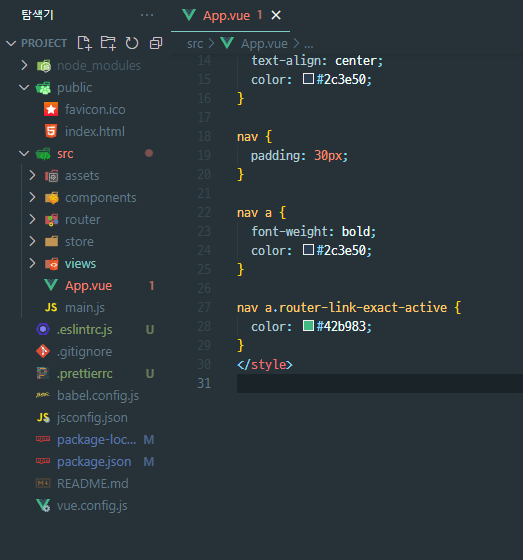The width and height of the screenshot is (523, 560).
Task: Expand the views folder chevron
Action: point(32,263)
